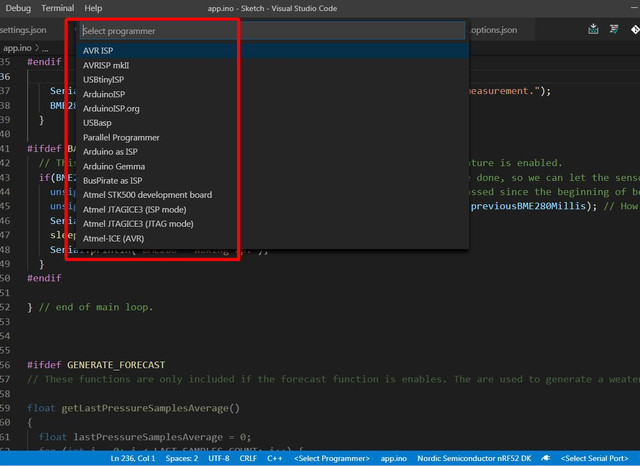This screenshot has width=640, height=466.
Task: Change language mode C++ in status bar
Action: click(275, 459)
